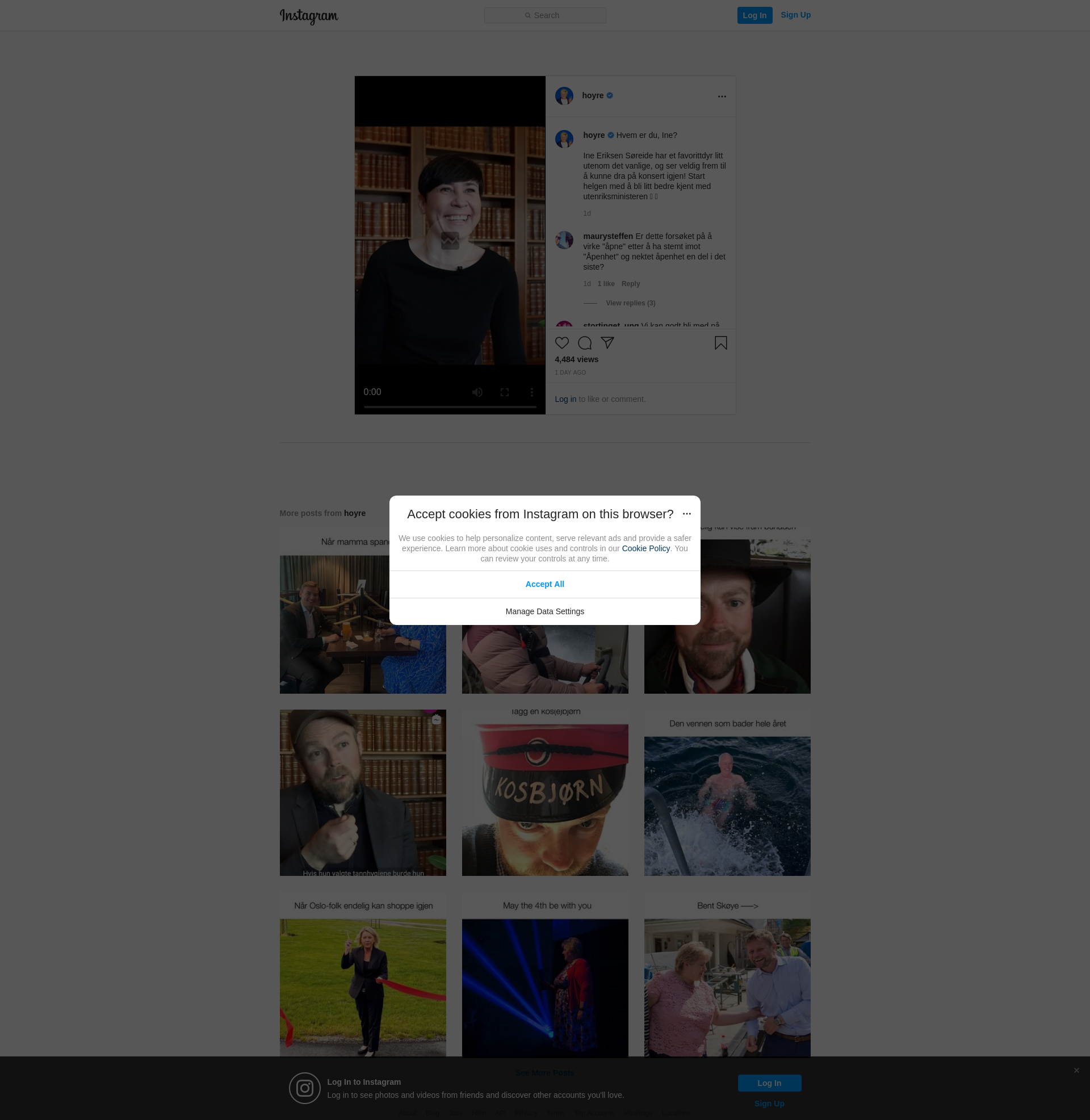Open Cookie Policy link
The width and height of the screenshot is (1090, 1120).
click(x=645, y=548)
